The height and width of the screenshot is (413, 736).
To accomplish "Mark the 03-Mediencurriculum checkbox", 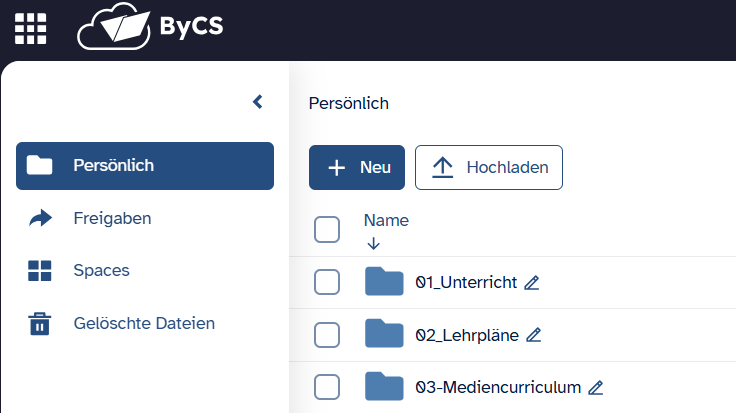I will point(327,386).
